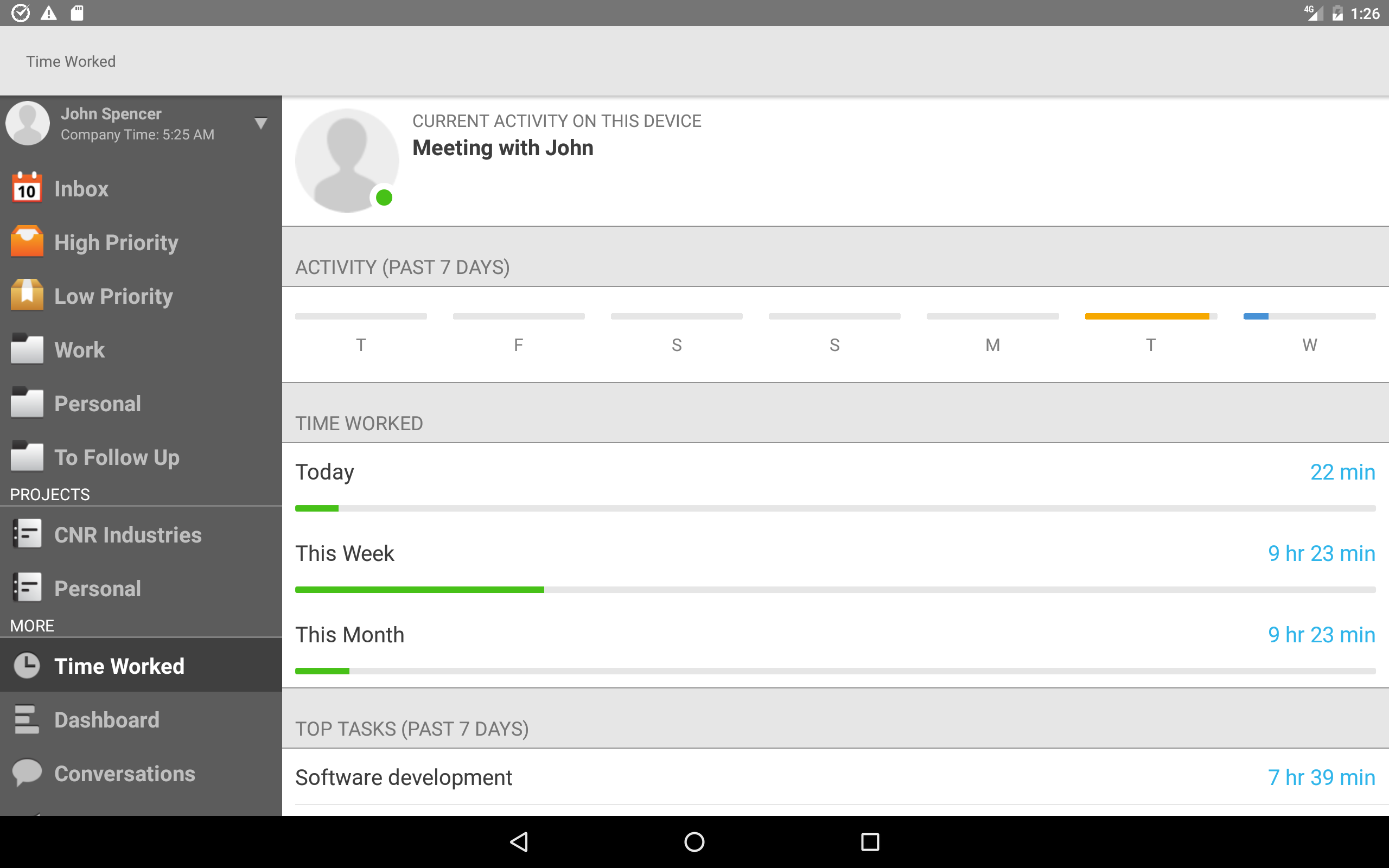Select Low Priority in the sidebar
The height and width of the screenshot is (868, 1389).
click(x=141, y=296)
